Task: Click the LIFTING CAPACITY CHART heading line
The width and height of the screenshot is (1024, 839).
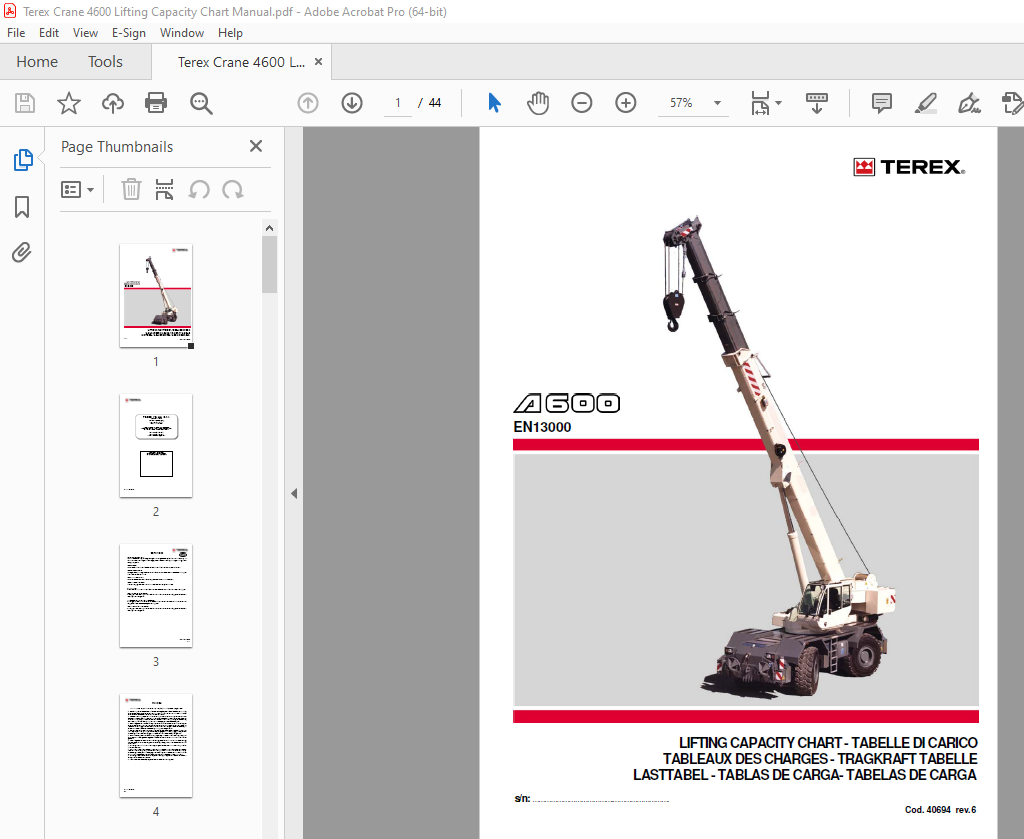Action: click(828, 743)
